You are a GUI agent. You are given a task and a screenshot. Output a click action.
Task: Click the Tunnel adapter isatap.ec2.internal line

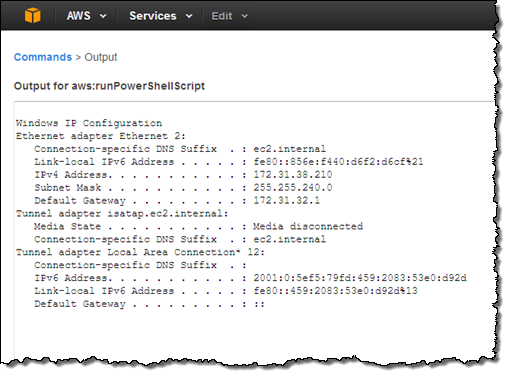point(122,213)
